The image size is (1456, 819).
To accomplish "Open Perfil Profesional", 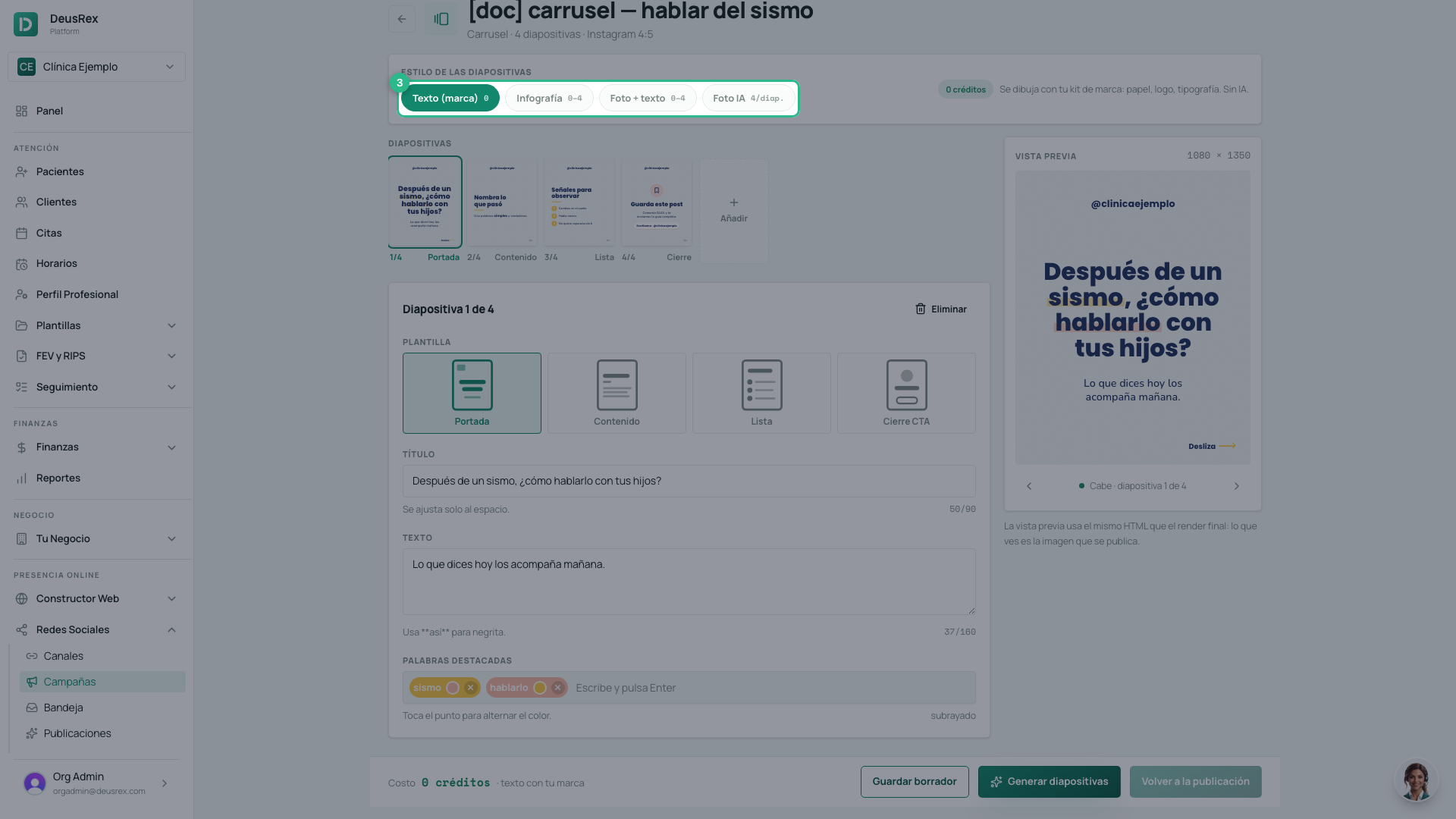I will pos(96,294).
